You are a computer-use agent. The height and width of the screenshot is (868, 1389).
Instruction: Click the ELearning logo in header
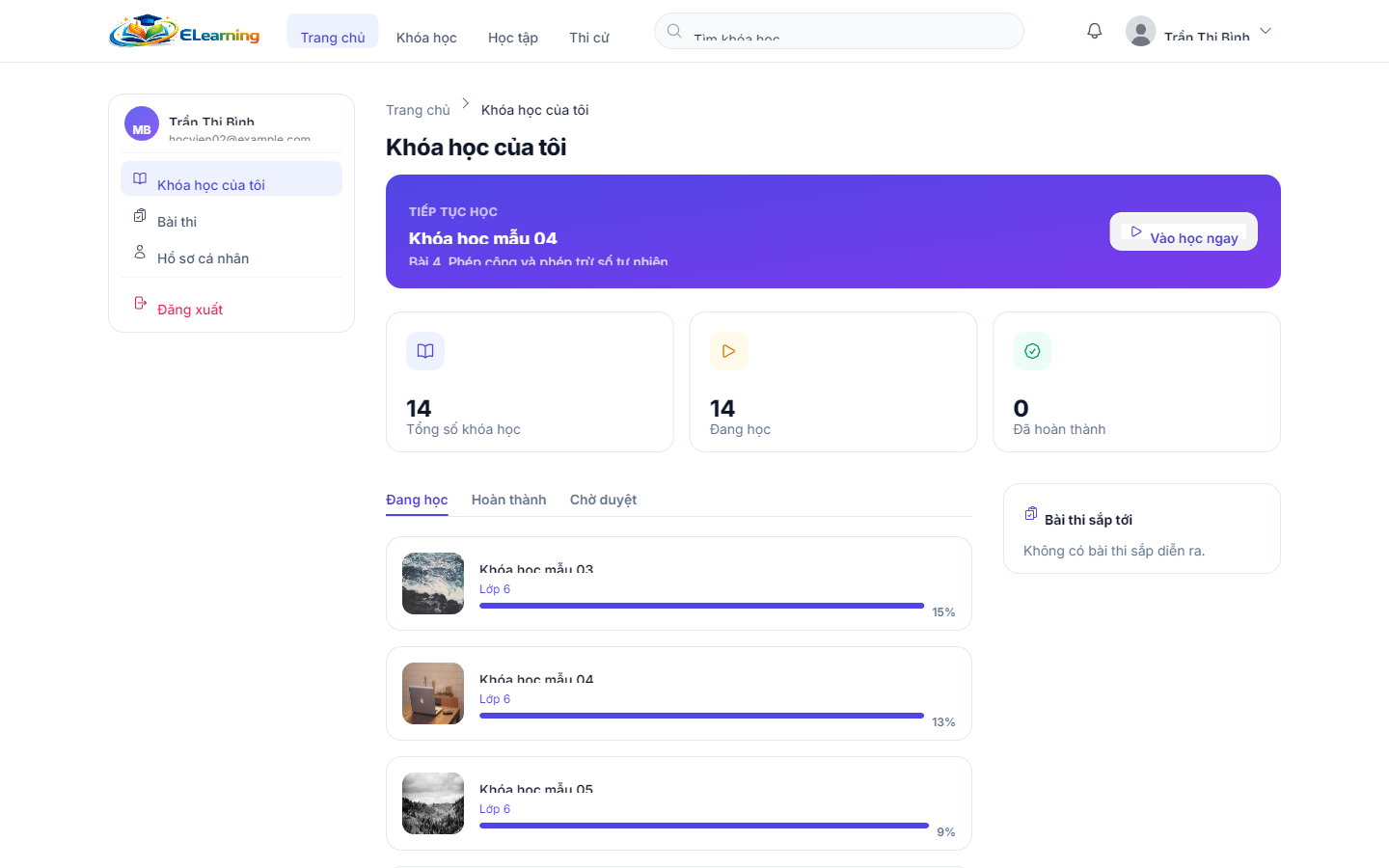click(x=184, y=32)
